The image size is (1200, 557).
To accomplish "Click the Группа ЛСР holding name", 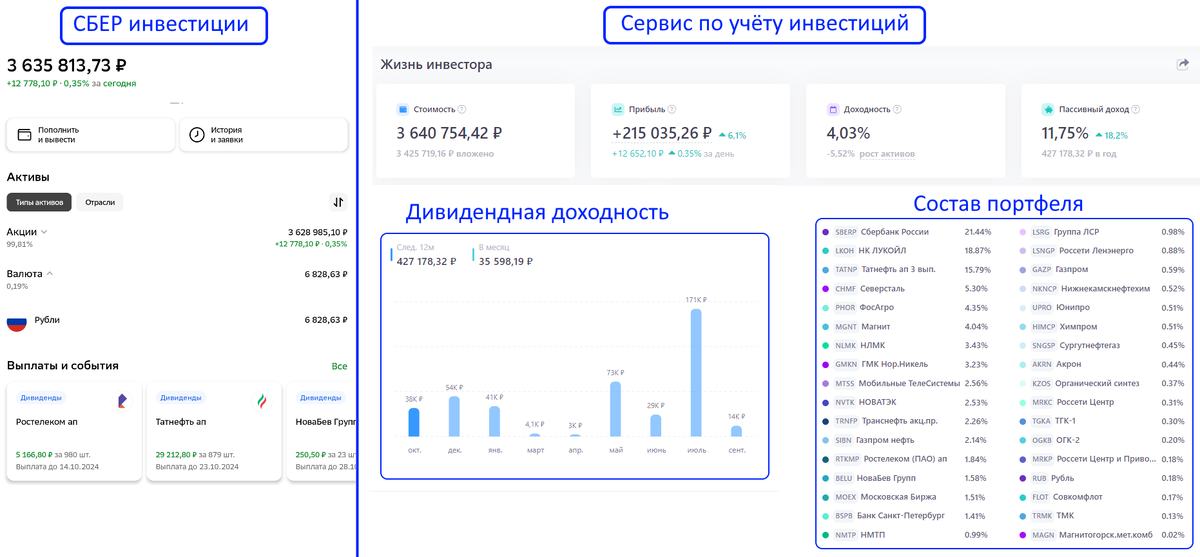I will (x=1076, y=232).
